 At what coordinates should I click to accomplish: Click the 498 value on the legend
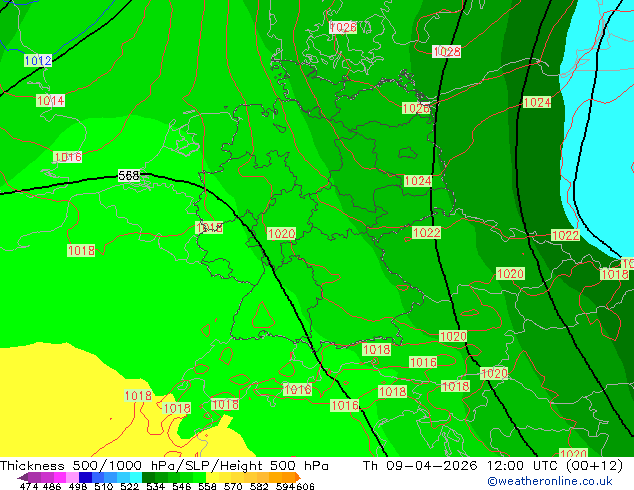coord(78,486)
